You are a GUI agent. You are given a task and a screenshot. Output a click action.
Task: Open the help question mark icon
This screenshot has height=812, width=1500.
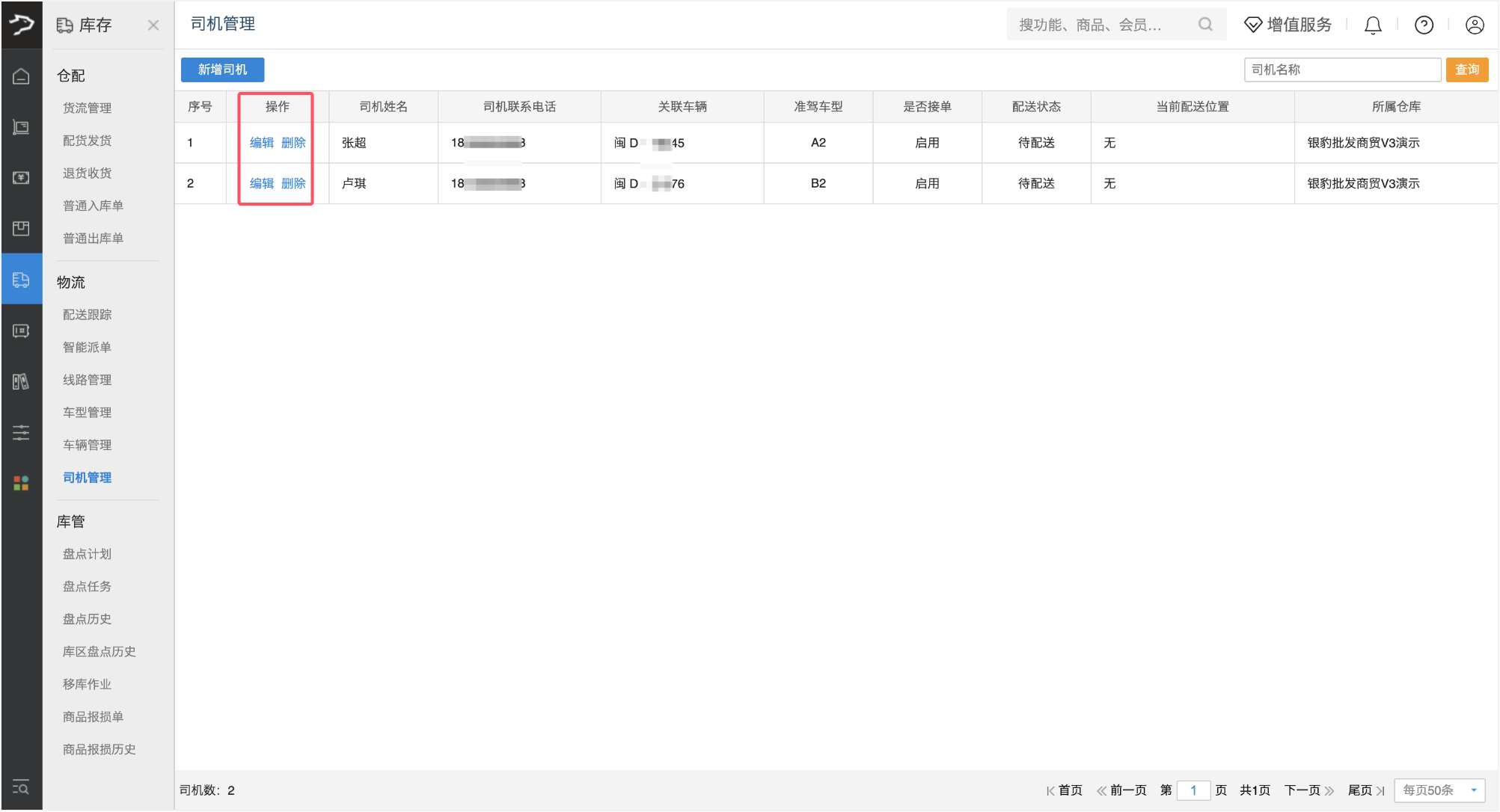click(1423, 25)
